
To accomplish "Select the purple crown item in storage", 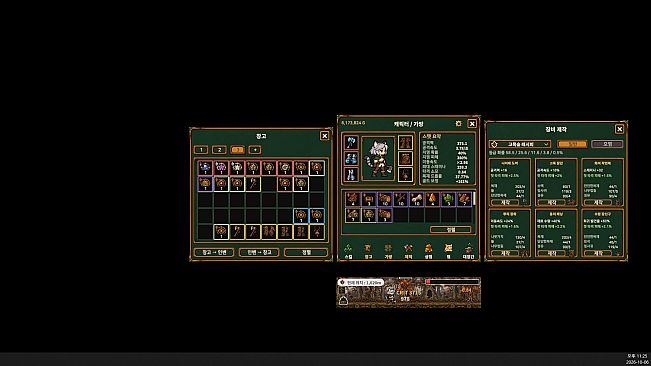I will click(x=221, y=168).
